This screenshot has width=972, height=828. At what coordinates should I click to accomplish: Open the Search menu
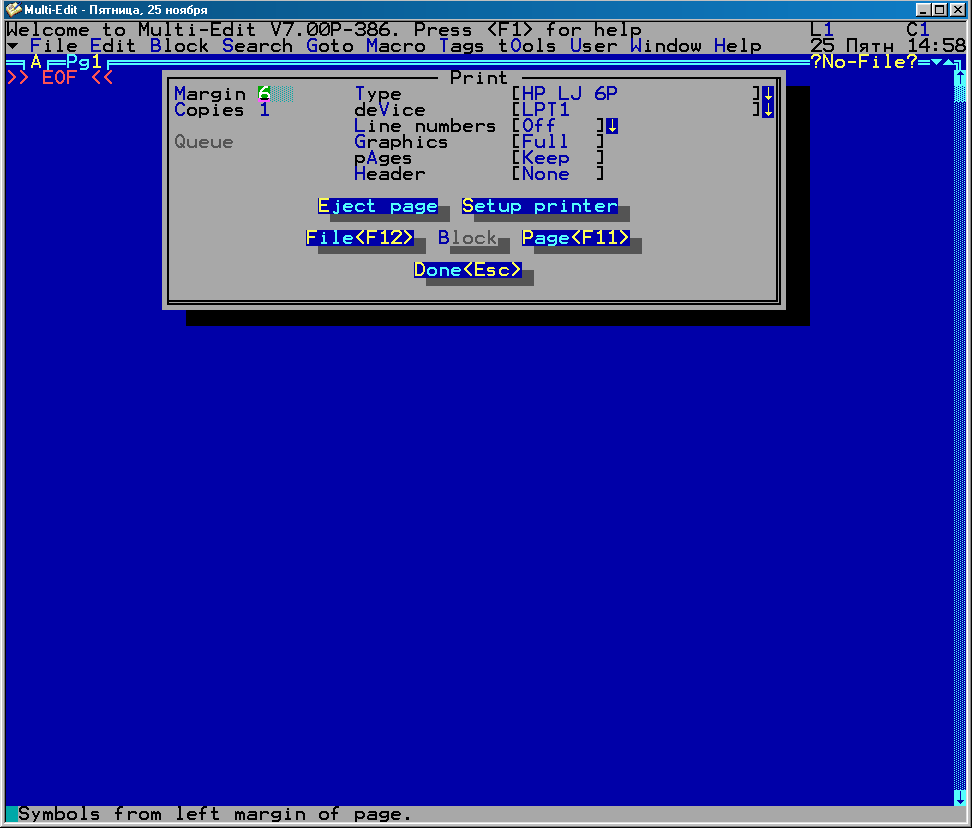(257, 46)
